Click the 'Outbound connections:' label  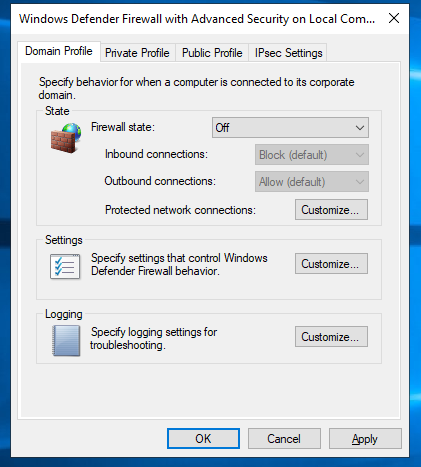click(160, 181)
